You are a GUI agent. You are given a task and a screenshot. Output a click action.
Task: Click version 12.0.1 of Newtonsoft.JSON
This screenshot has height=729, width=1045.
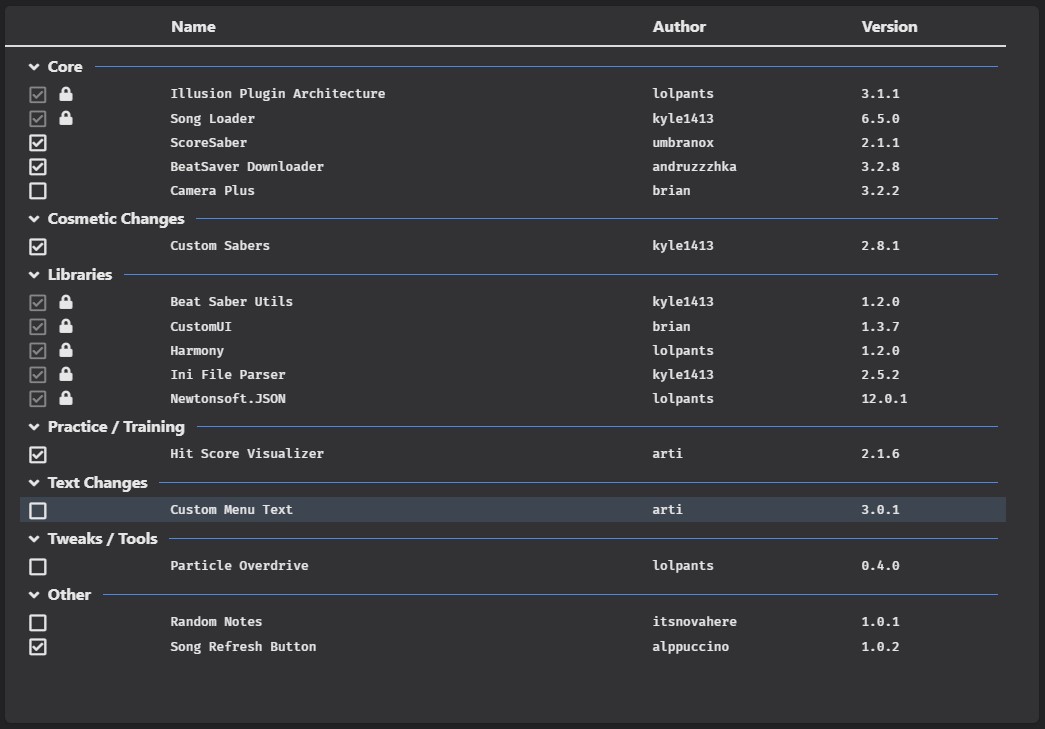(884, 398)
